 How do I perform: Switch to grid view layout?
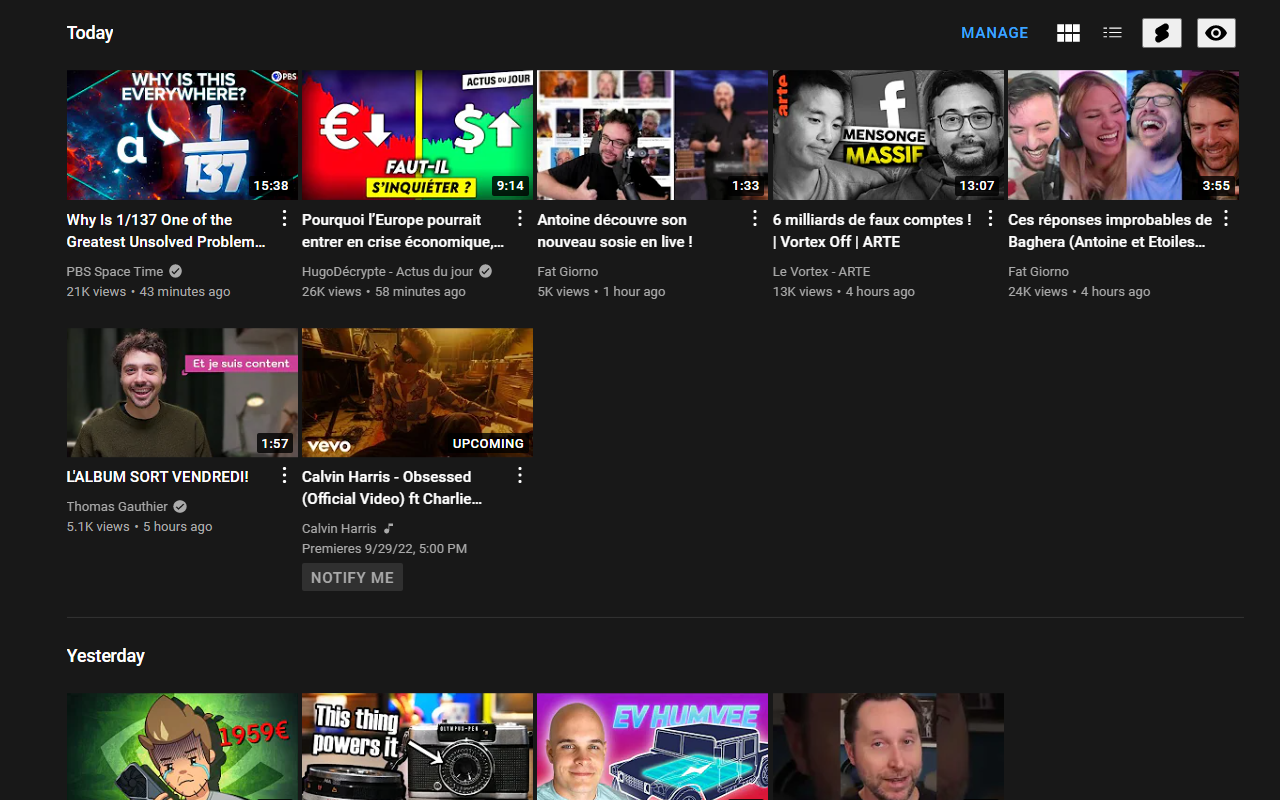(x=1068, y=33)
